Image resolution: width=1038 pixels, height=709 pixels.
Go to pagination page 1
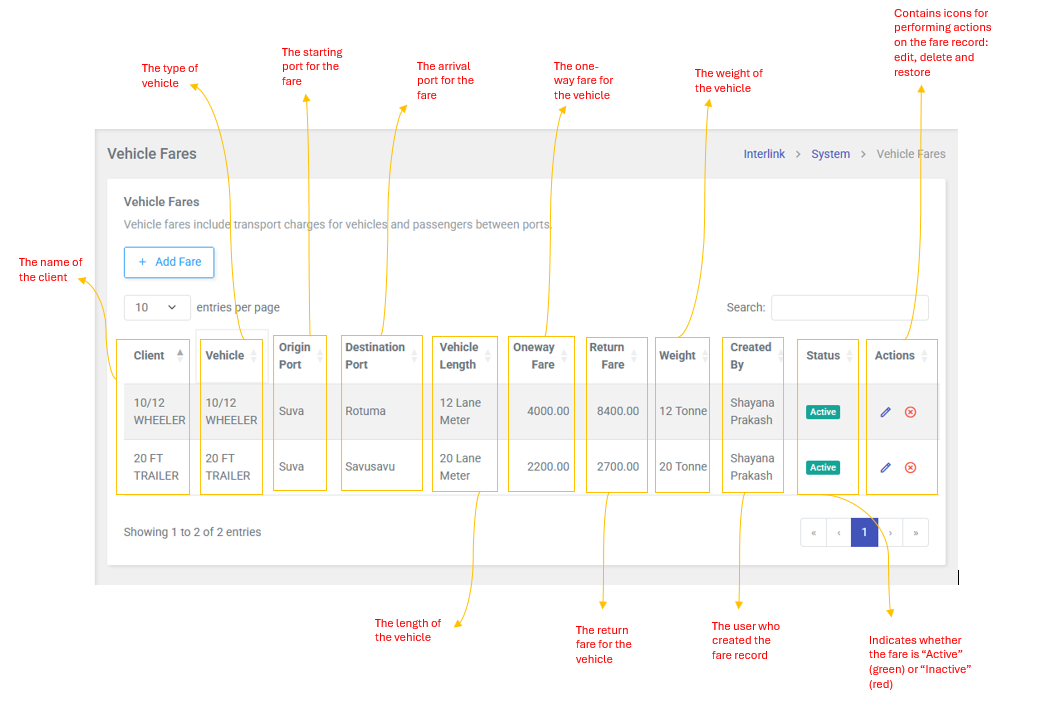865,533
